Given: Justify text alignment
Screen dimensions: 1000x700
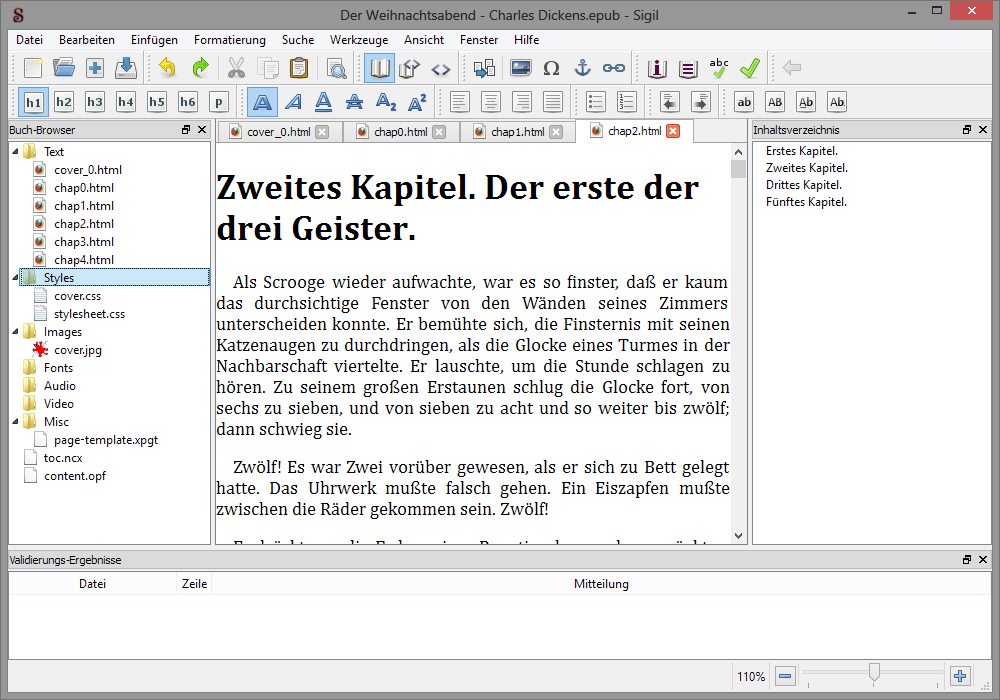Looking at the screenshot, I should point(553,102).
